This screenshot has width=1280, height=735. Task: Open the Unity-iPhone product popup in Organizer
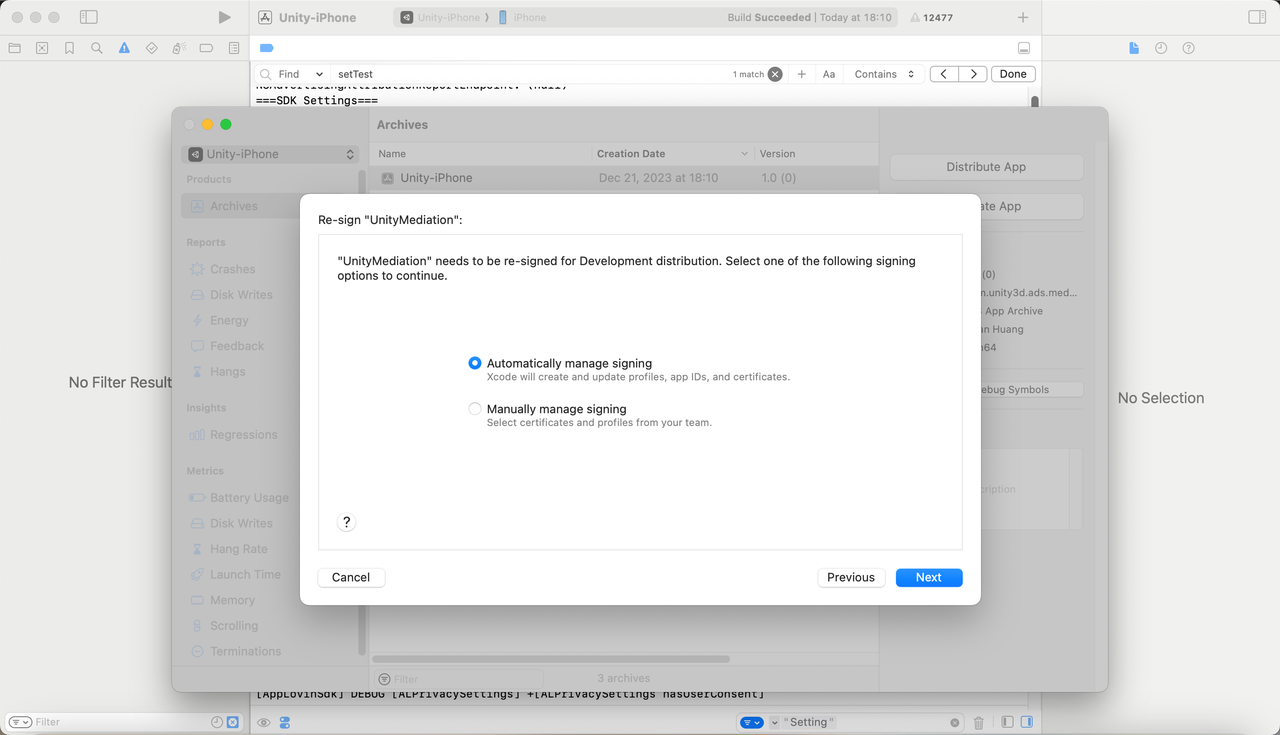tap(270, 154)
